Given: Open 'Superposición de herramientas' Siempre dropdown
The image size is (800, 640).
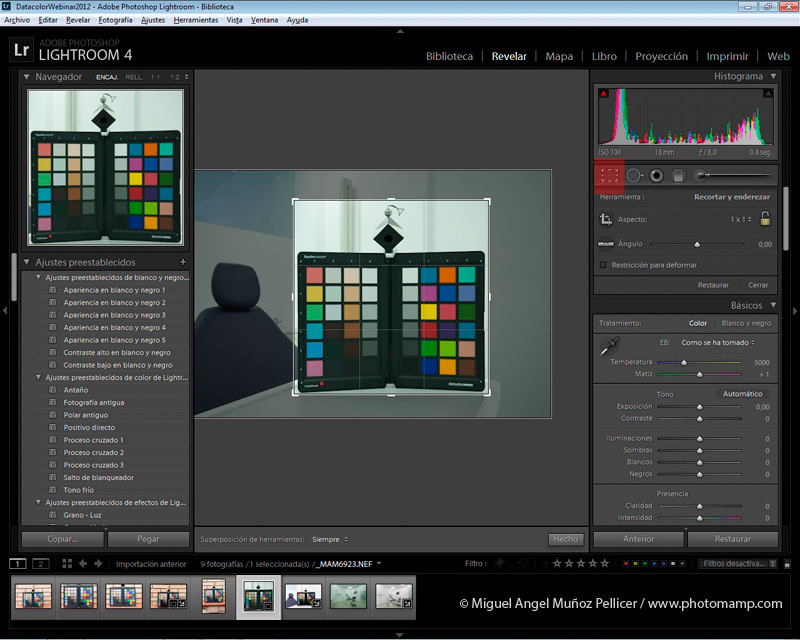Looking at the screenshot, I should coord(330,539).
